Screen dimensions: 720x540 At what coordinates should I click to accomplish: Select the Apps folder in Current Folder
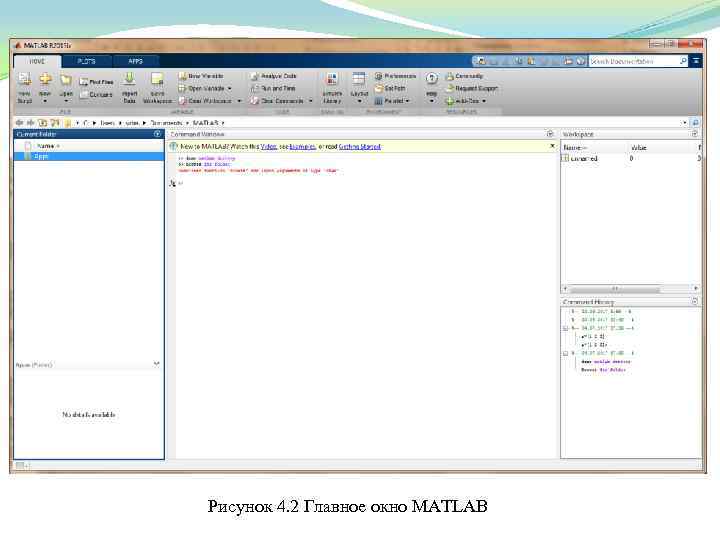(89, 156)
